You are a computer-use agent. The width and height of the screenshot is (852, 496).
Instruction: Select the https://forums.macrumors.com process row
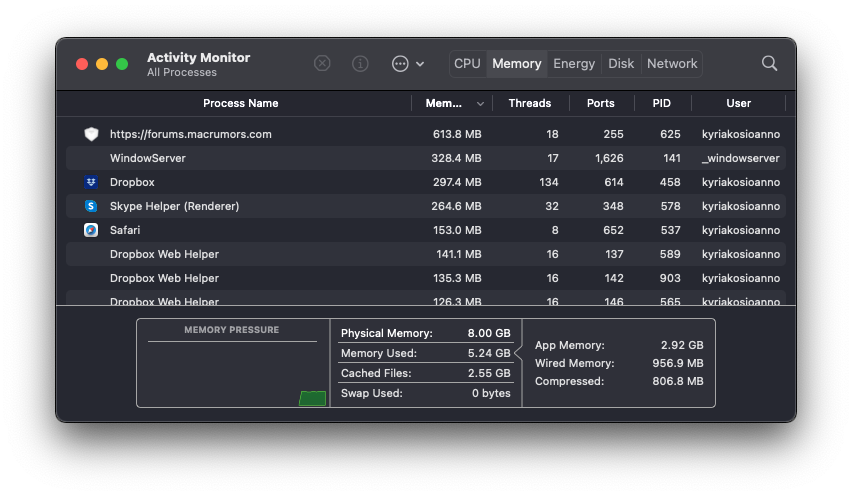[426, 134]
